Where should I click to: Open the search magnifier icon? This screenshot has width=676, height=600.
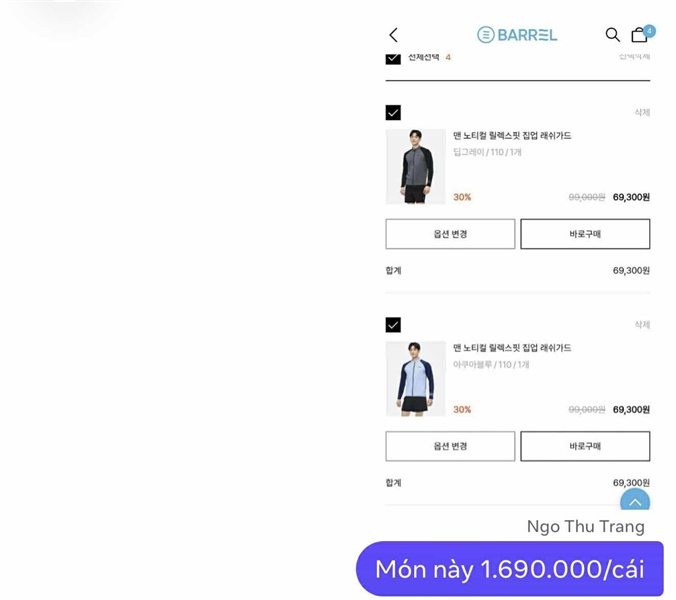[x=612, y=34]
